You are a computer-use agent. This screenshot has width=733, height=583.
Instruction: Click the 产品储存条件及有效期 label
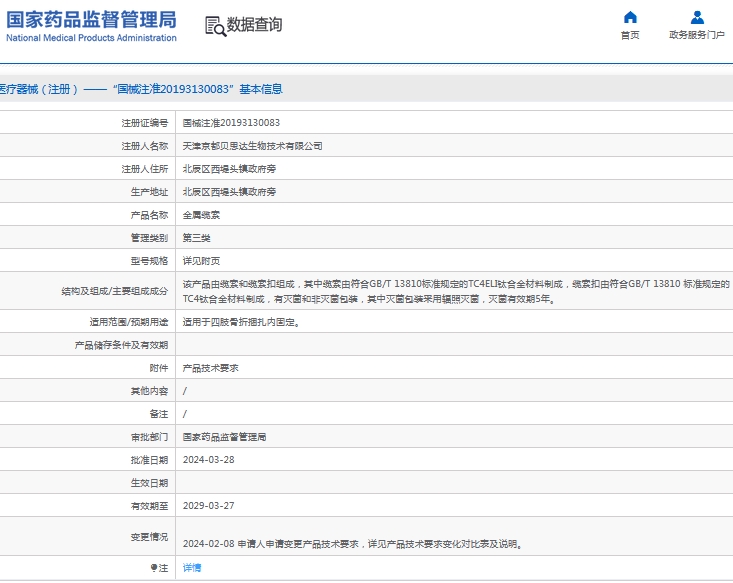(x=121, y=345)
